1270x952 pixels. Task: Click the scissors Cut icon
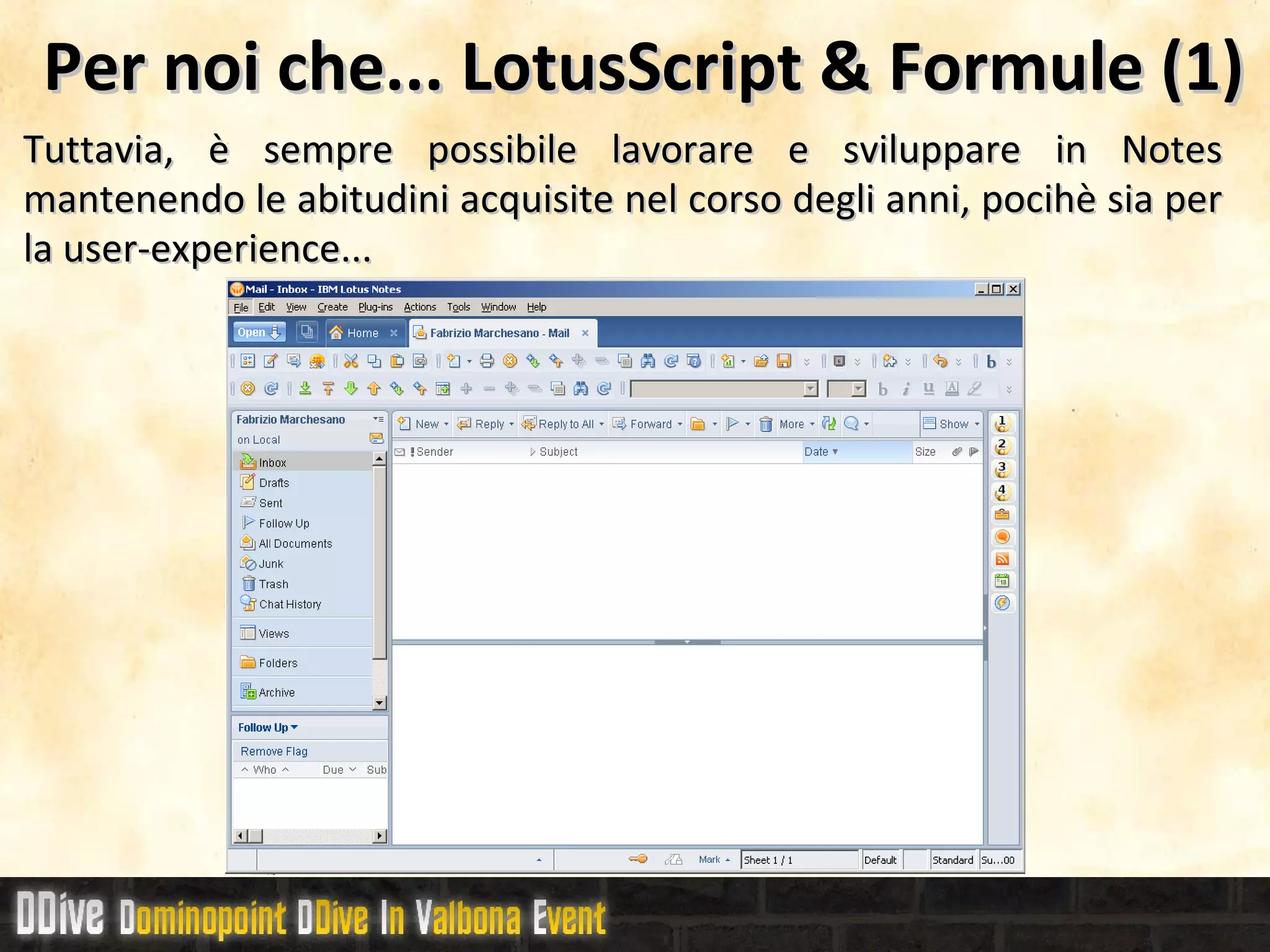(351, 361)
